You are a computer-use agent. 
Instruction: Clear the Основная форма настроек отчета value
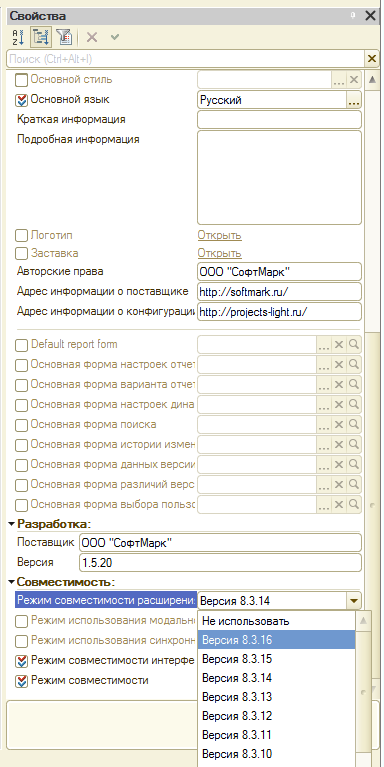point(339,365)
